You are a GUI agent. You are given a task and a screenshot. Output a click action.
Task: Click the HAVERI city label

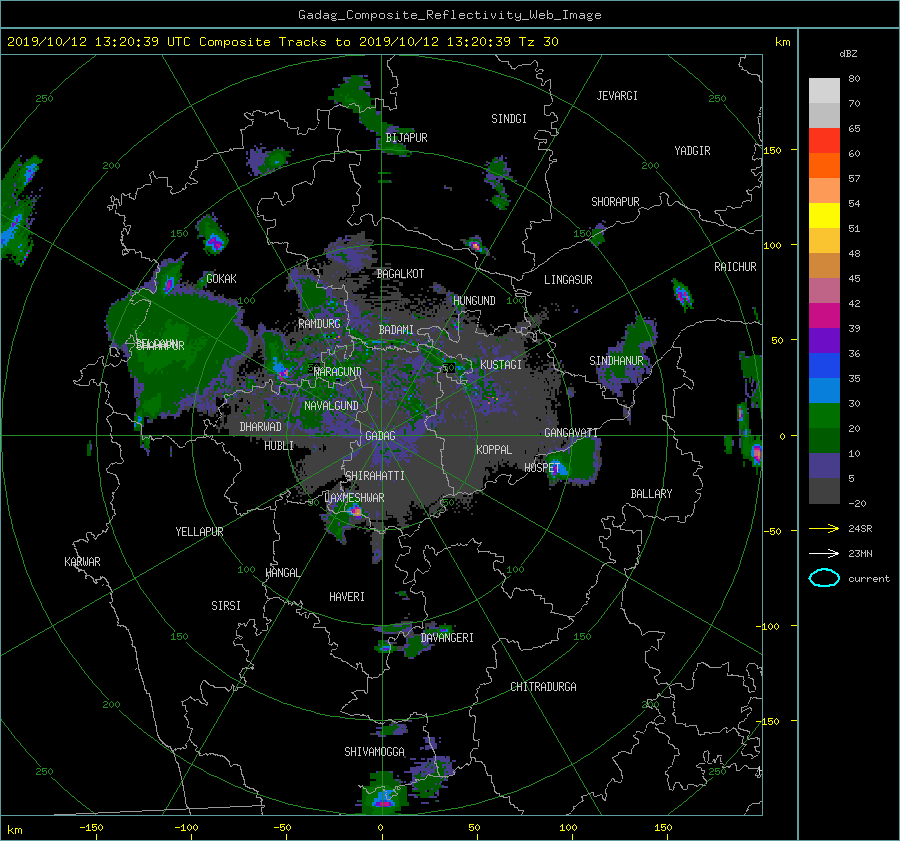347,597
